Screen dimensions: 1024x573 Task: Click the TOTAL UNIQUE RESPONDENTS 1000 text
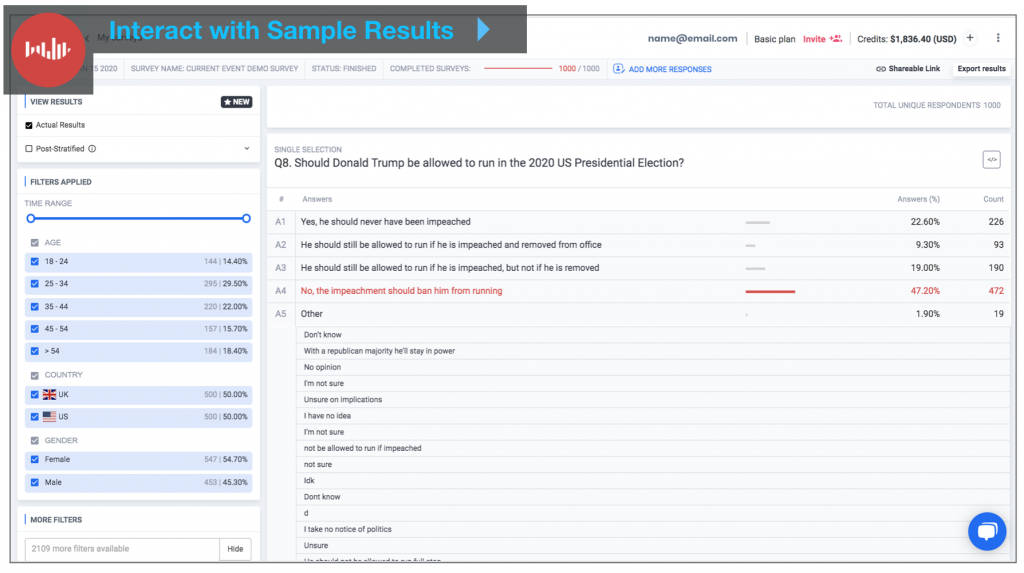coord(936,105)
